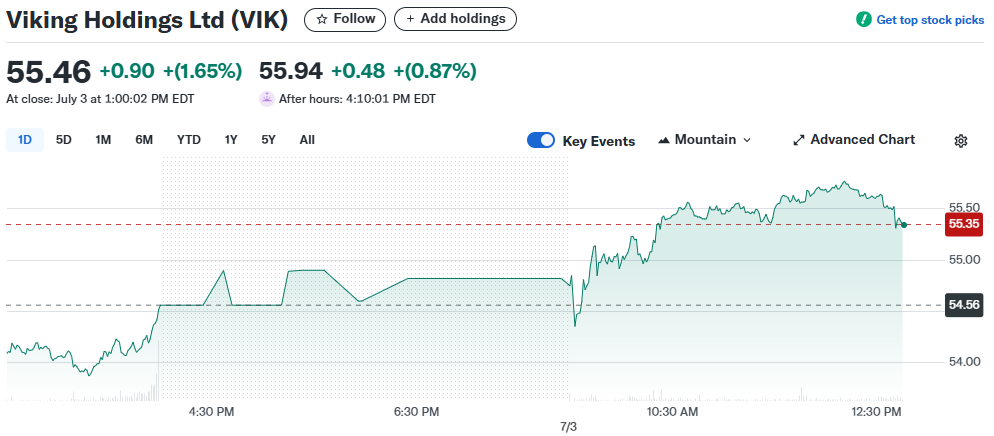The image size is (994, 436).
Task: Click the +(1.65%) percent change
Action: click(203, 71)
